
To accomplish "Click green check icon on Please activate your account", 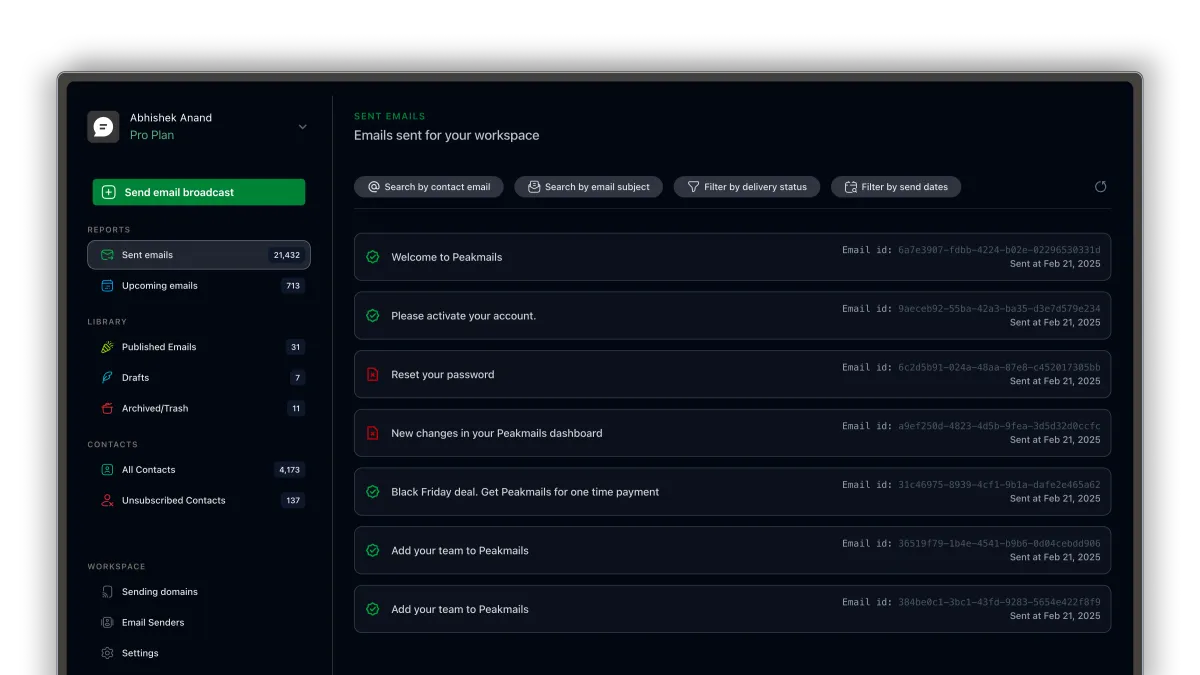I will 373,316.
